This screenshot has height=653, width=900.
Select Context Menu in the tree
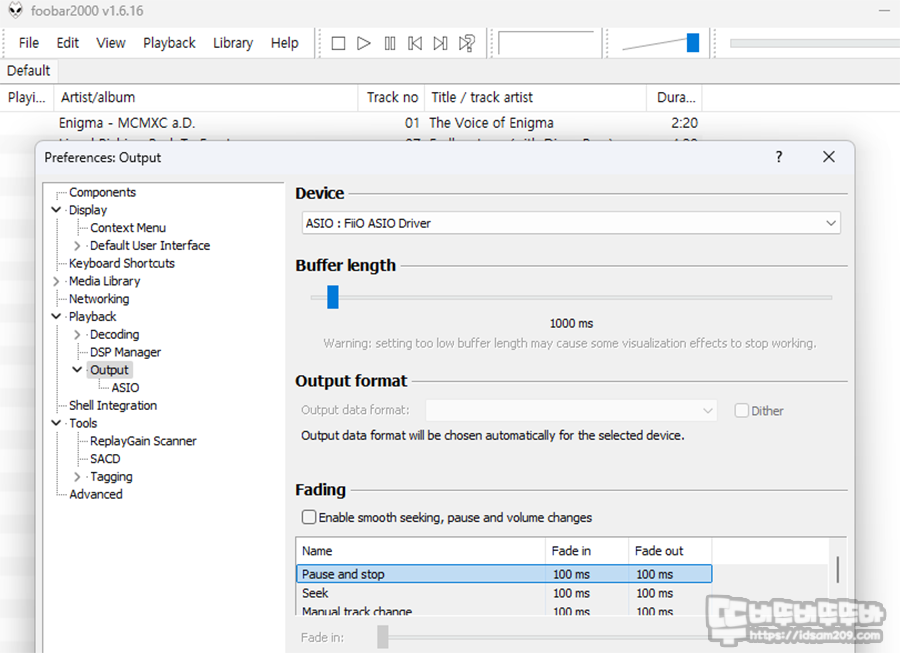(x=128, y=228)
